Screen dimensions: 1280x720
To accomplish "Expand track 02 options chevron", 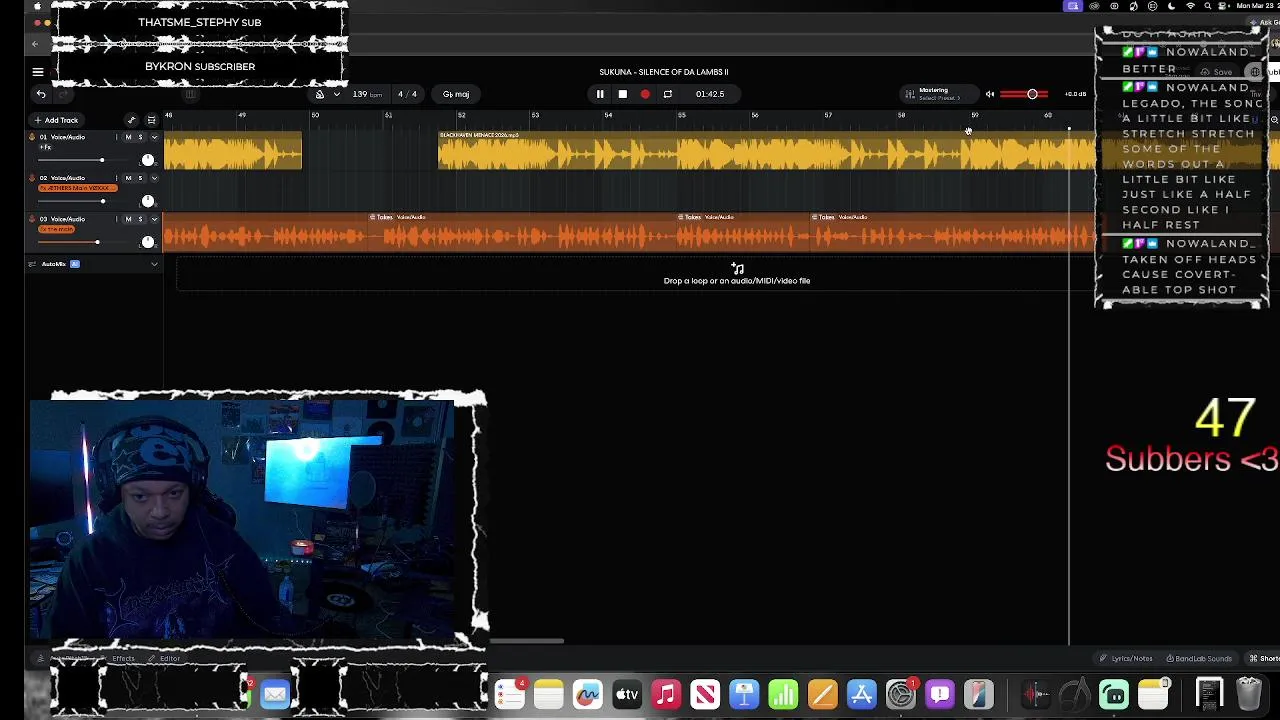I will click(x=154, y=178).
